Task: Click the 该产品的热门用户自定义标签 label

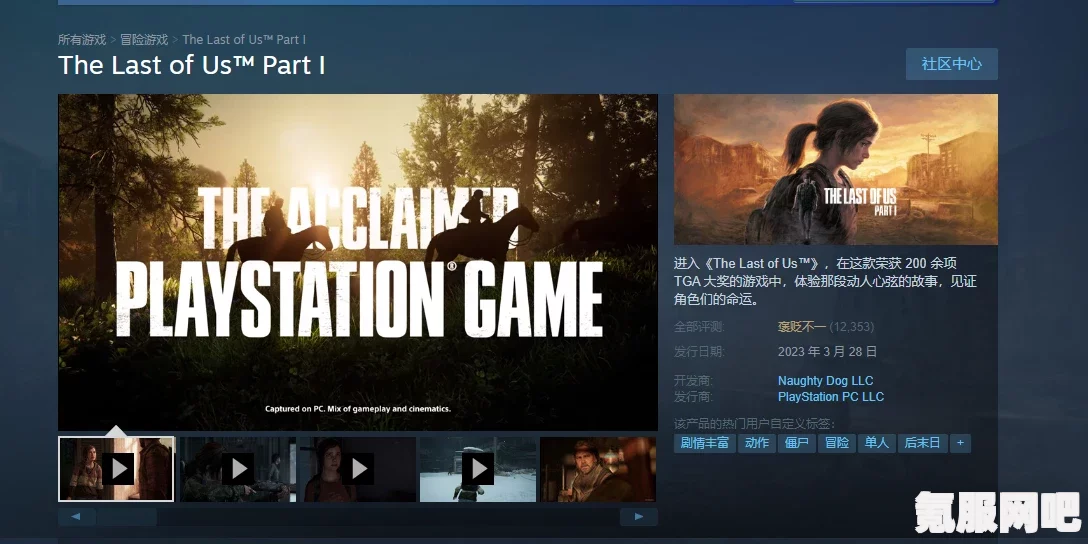Action: 754,423
